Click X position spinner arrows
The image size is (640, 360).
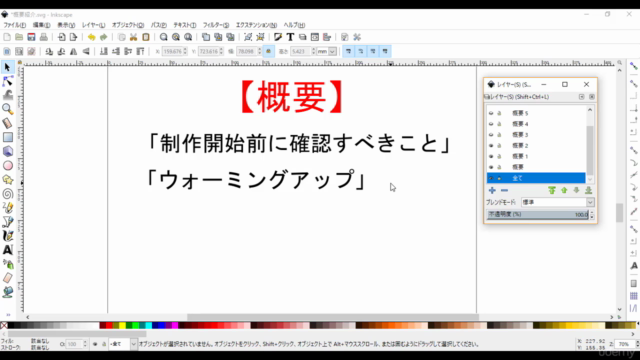[185, 51]
